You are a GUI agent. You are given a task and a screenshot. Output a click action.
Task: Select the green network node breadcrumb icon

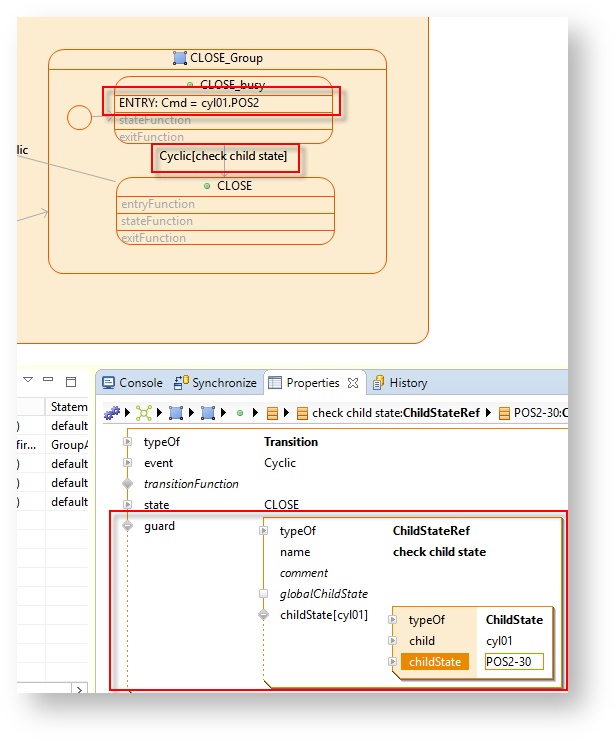click(144, 412)
